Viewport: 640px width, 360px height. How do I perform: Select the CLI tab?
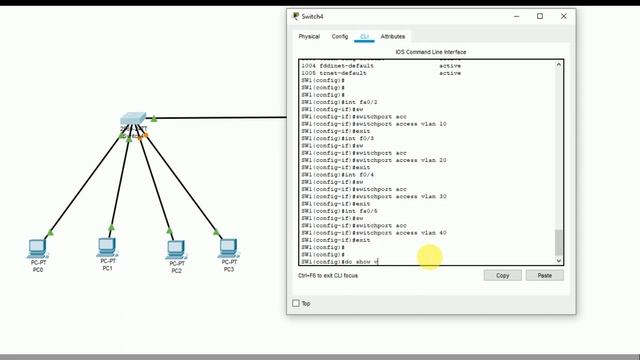tap(364, 36)
